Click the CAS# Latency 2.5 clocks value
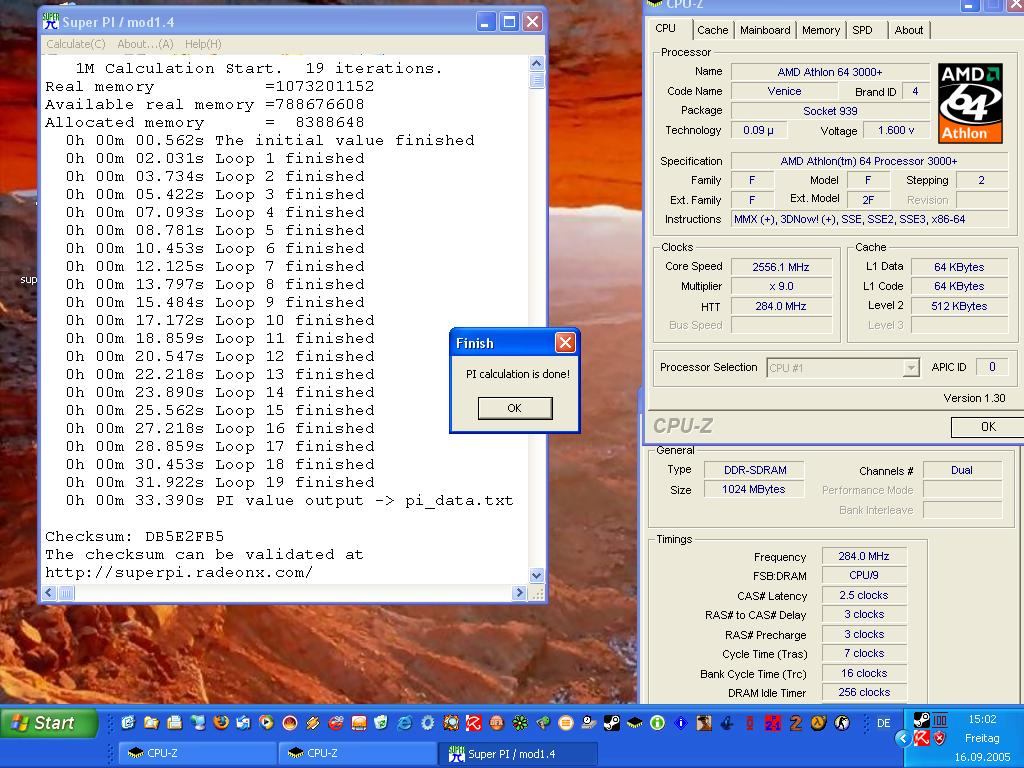Viewport: 1024px width, 768px height. (863, 596)
